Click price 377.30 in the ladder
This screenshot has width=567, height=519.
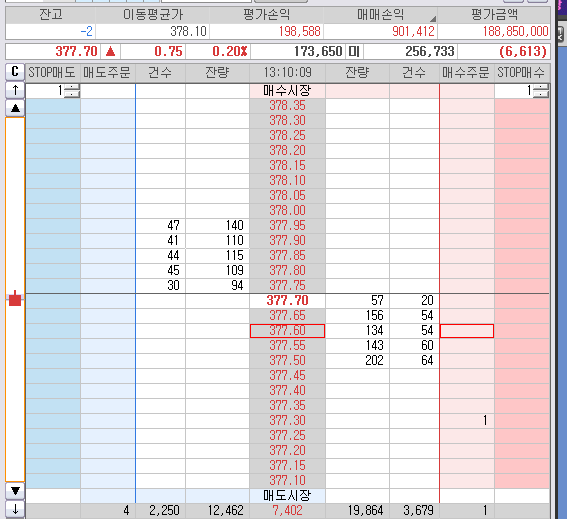(x=287, y=421)
